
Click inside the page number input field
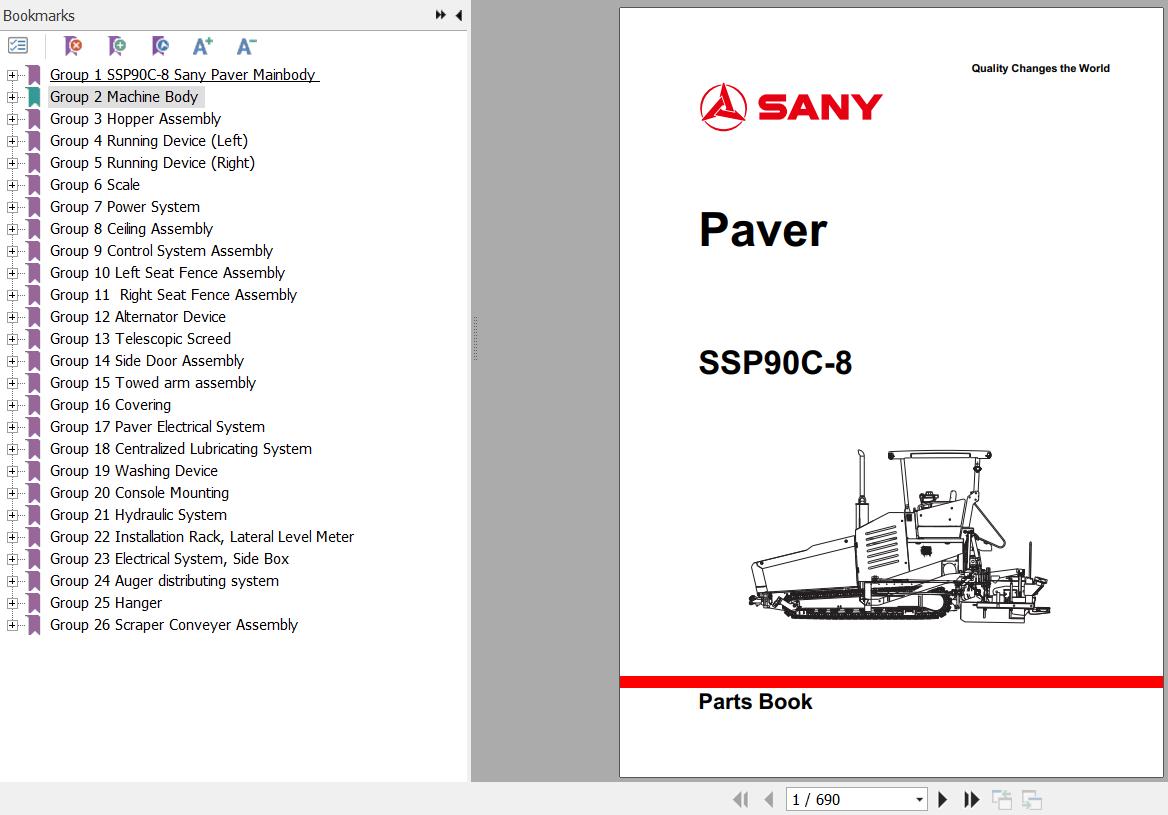[840, 799]
